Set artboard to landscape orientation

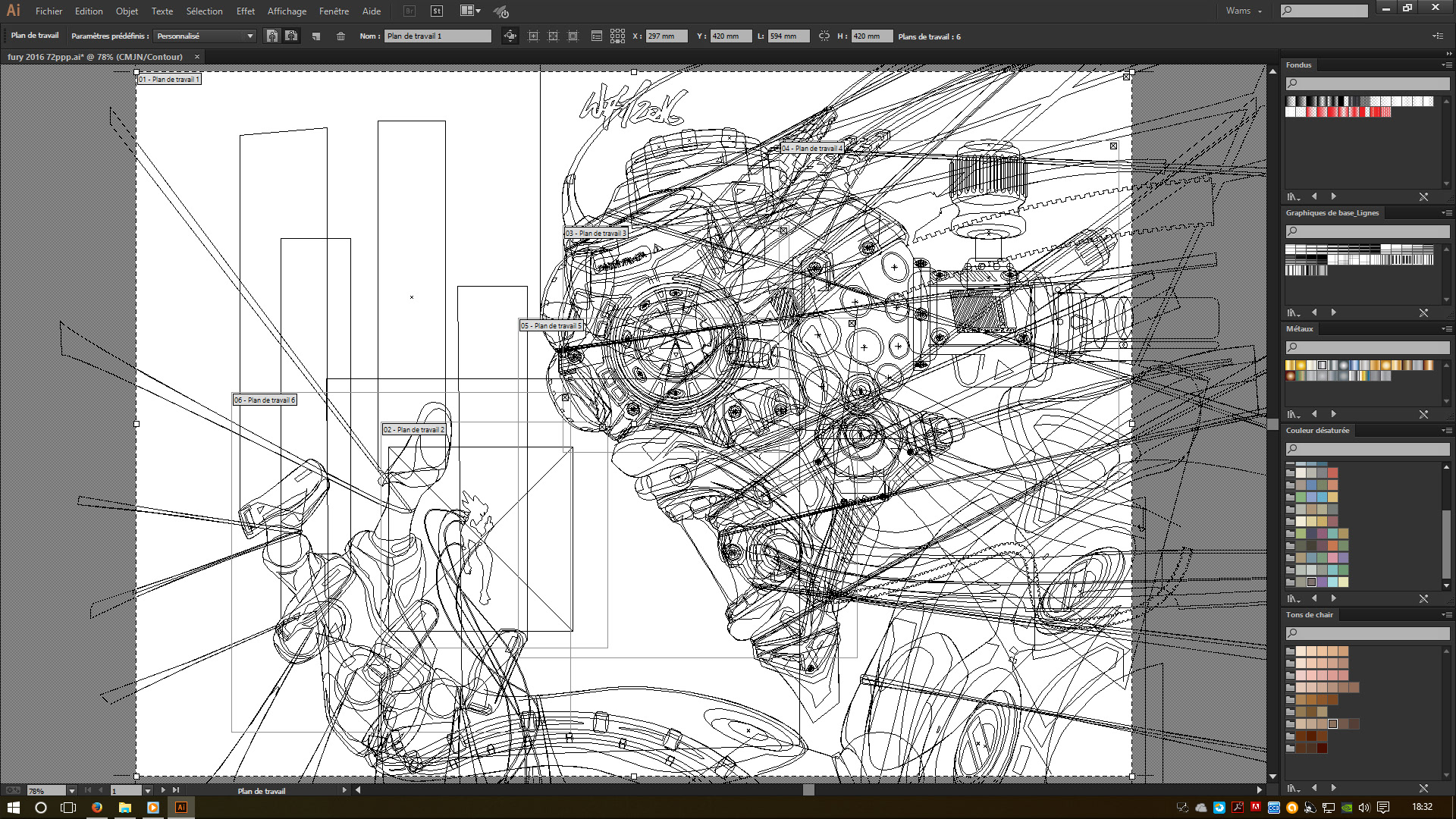291,36
